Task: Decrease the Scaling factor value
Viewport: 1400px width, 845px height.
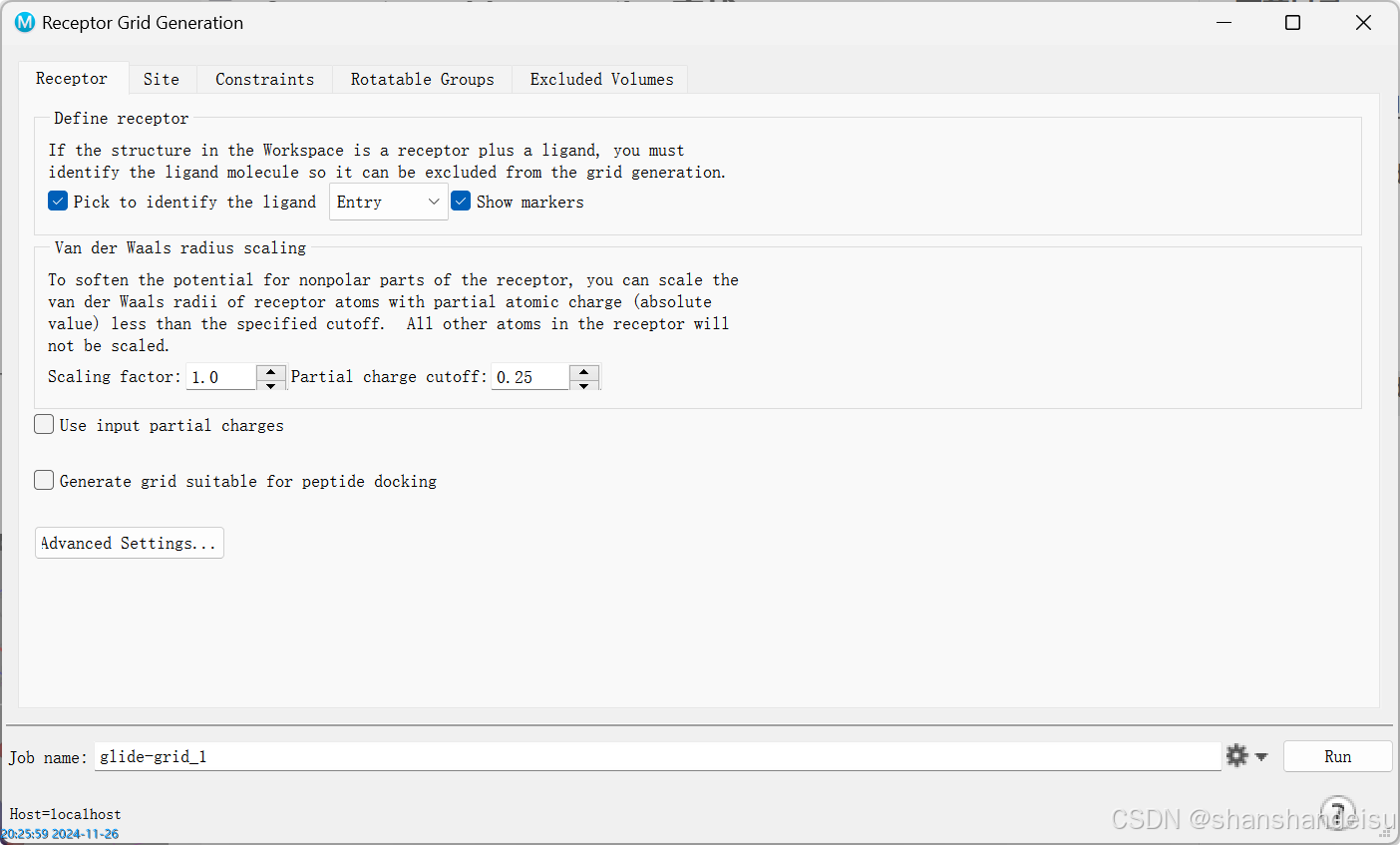Action: click(271, 384)
